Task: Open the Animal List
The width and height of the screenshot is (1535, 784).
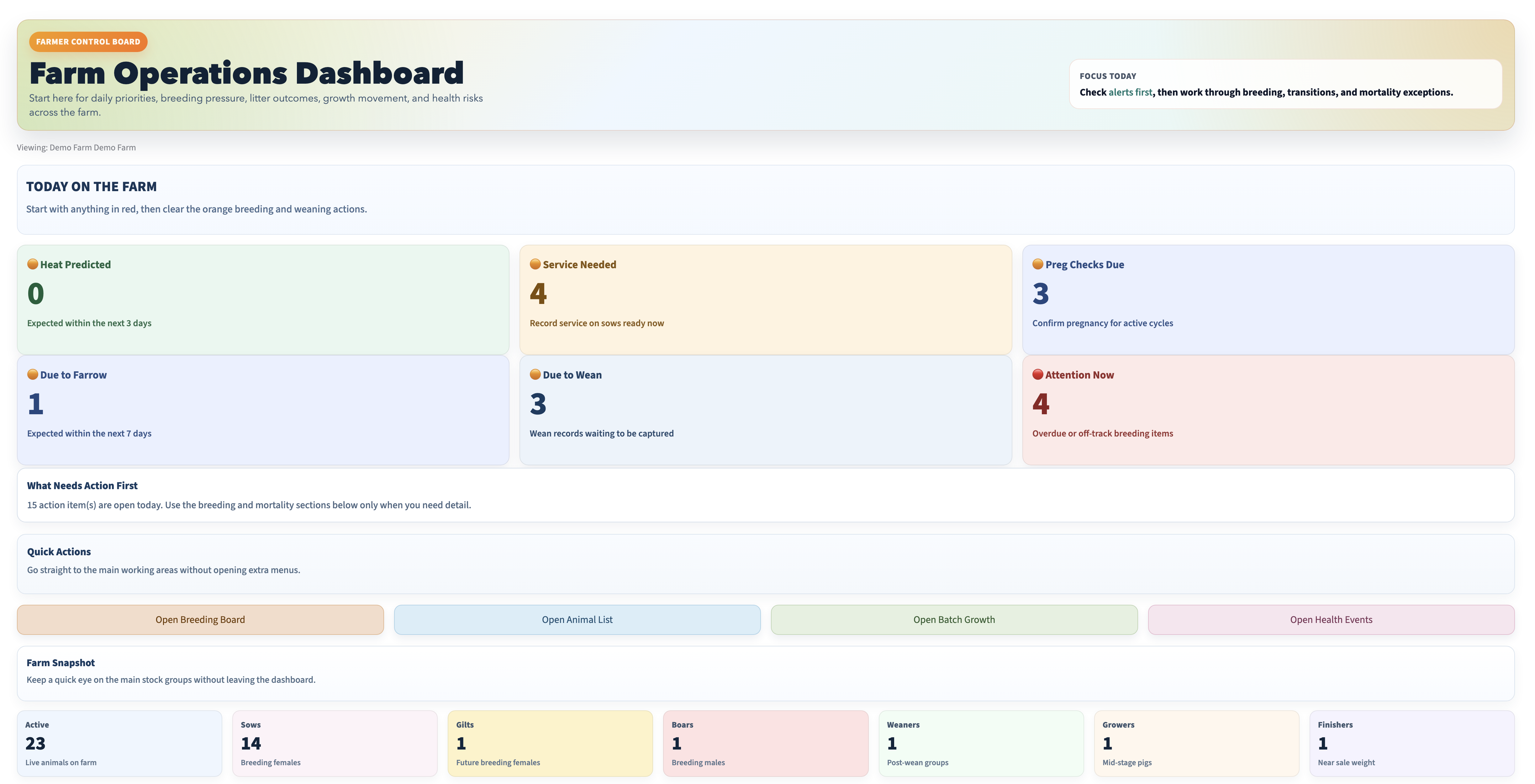Action: (577, 619)
